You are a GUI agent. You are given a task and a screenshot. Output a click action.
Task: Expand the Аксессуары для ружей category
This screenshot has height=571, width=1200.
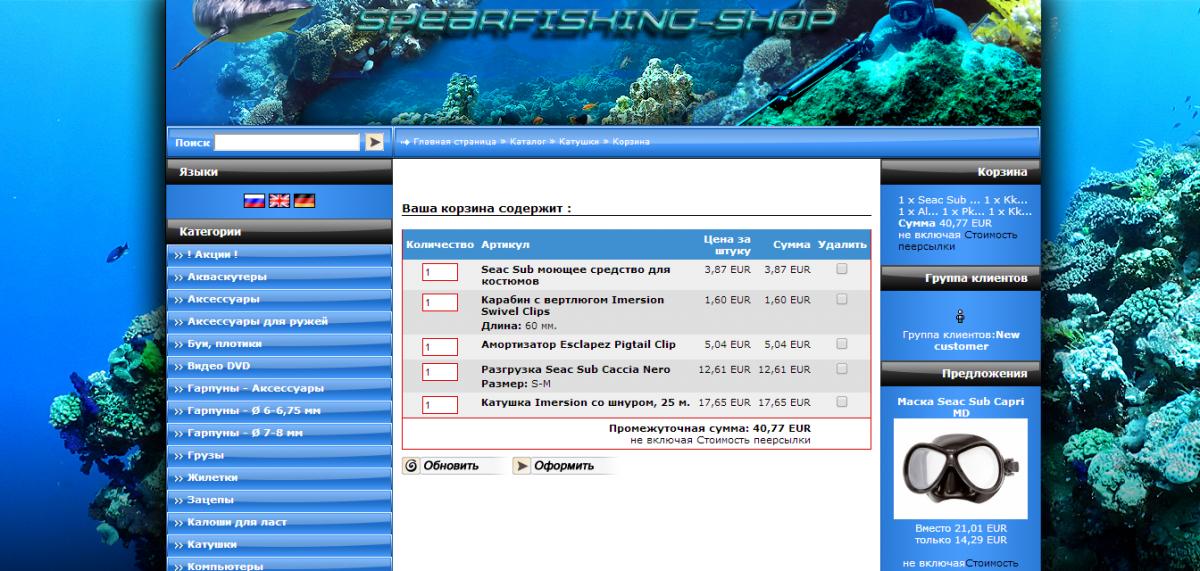pyautogui.click(x=257, y=321)
